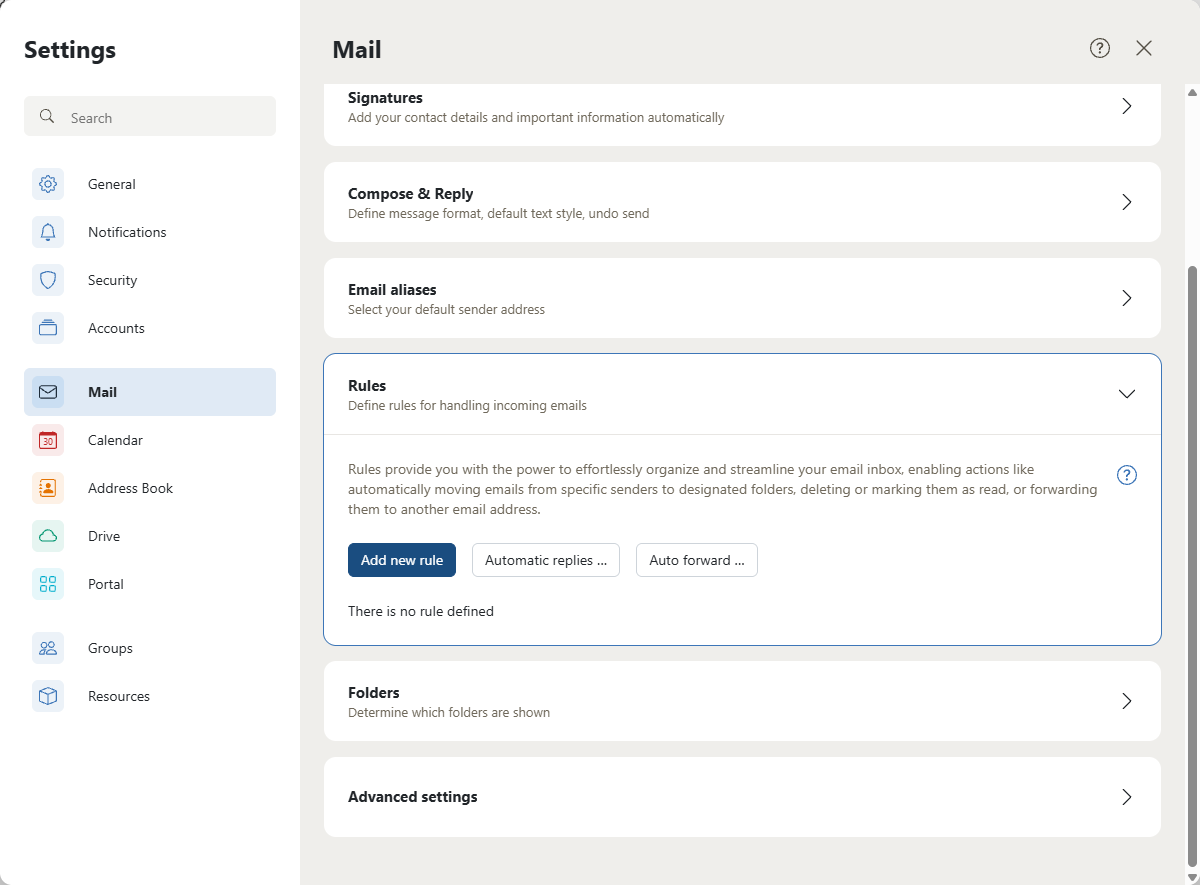Screen dimensions: 1200x885
Task: Click the Add new rule button
Action: 402,560
